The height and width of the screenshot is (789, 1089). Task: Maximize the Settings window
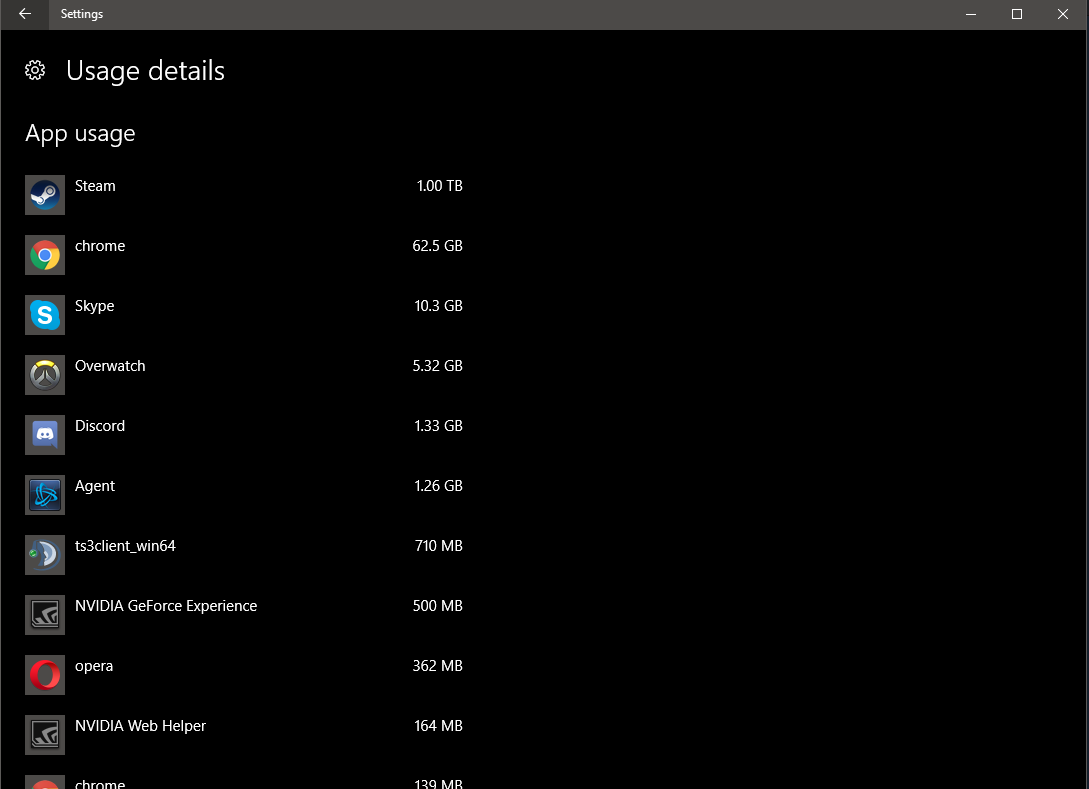coord(1017,14)
